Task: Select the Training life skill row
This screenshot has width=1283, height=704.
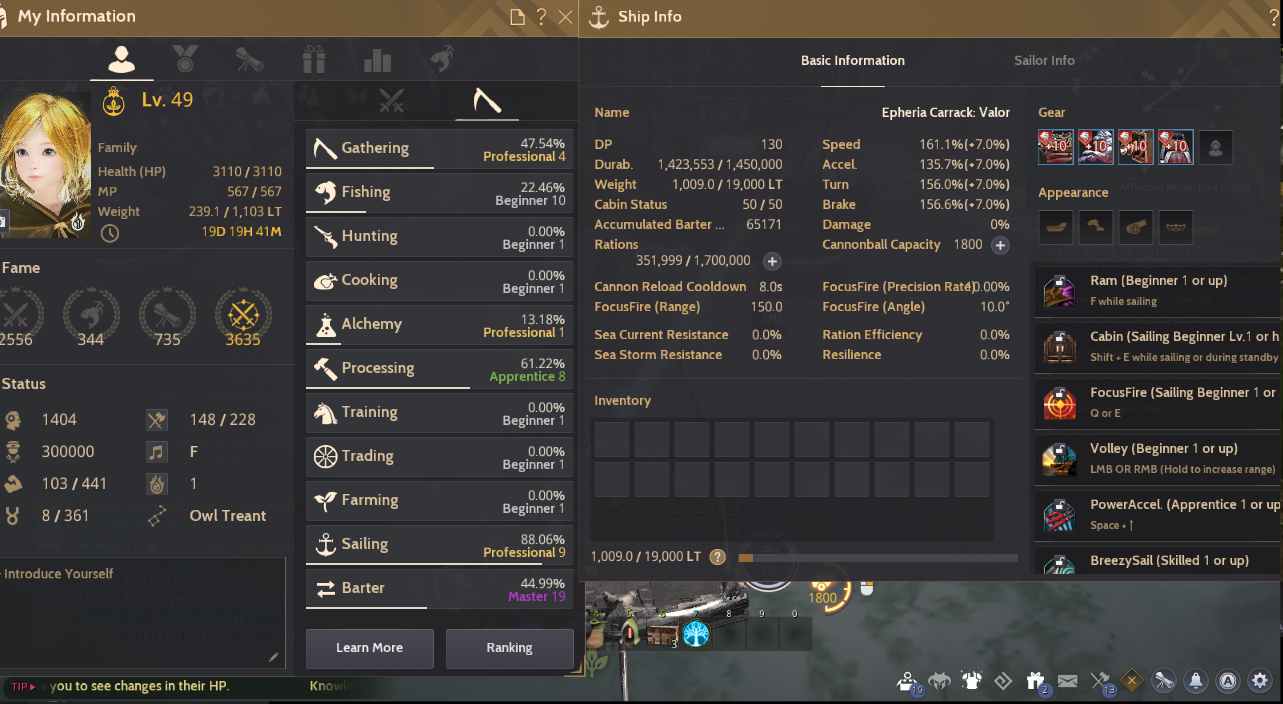Action: pyautogui.click(x=439, y=412)
